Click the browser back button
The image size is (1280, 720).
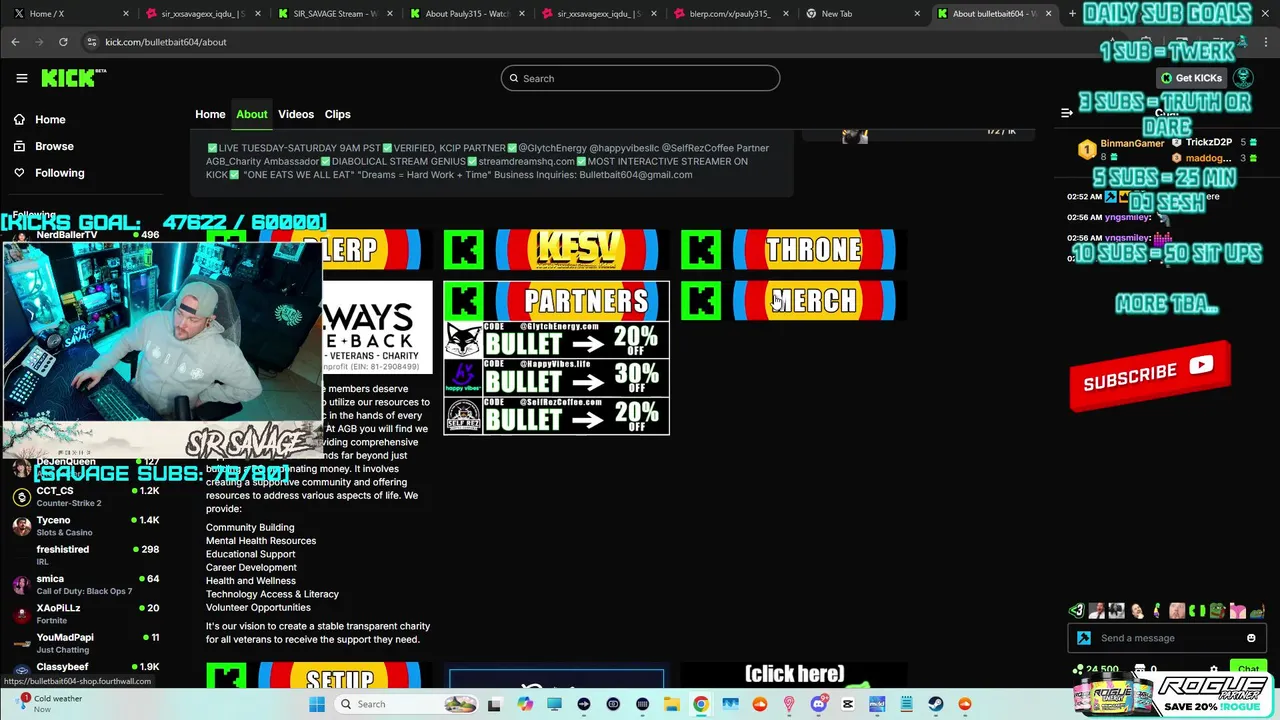(15, 42)
